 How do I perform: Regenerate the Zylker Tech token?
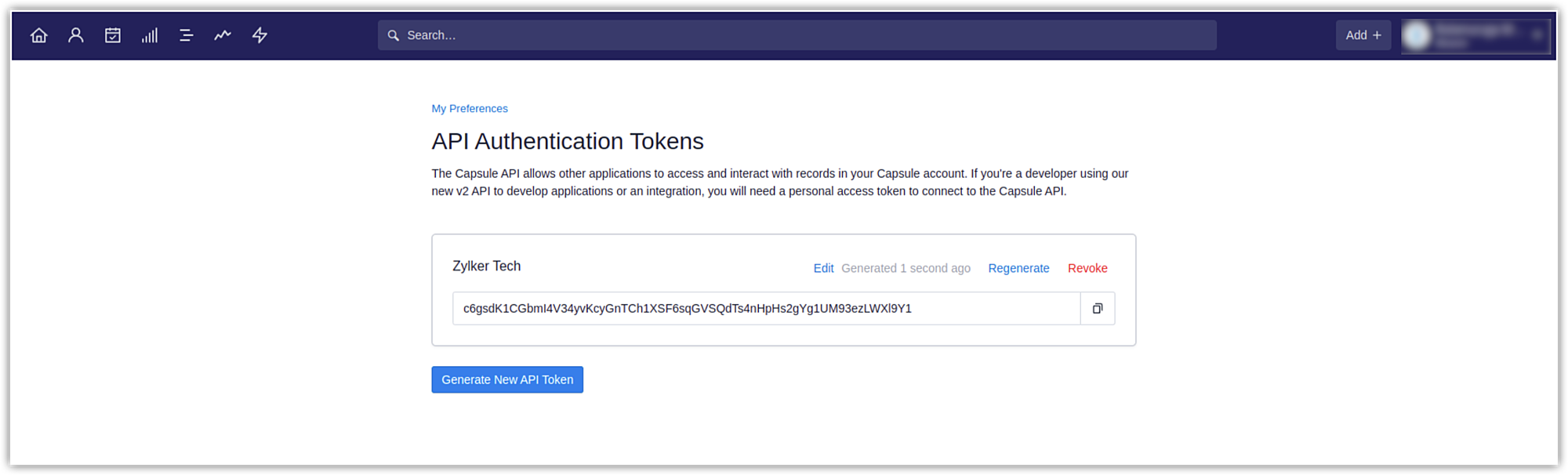point(1018,268)
